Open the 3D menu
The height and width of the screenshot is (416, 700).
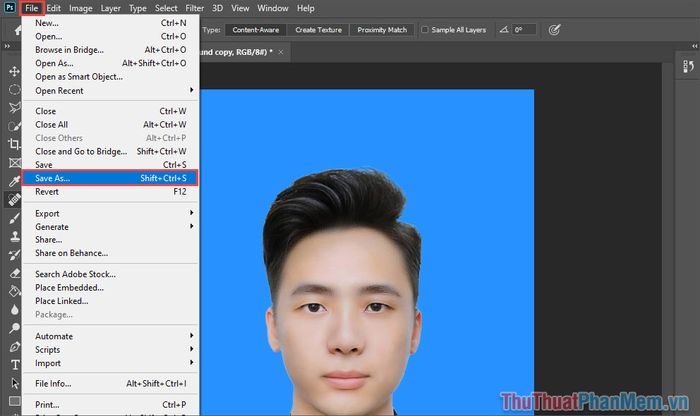pos(217,8)
